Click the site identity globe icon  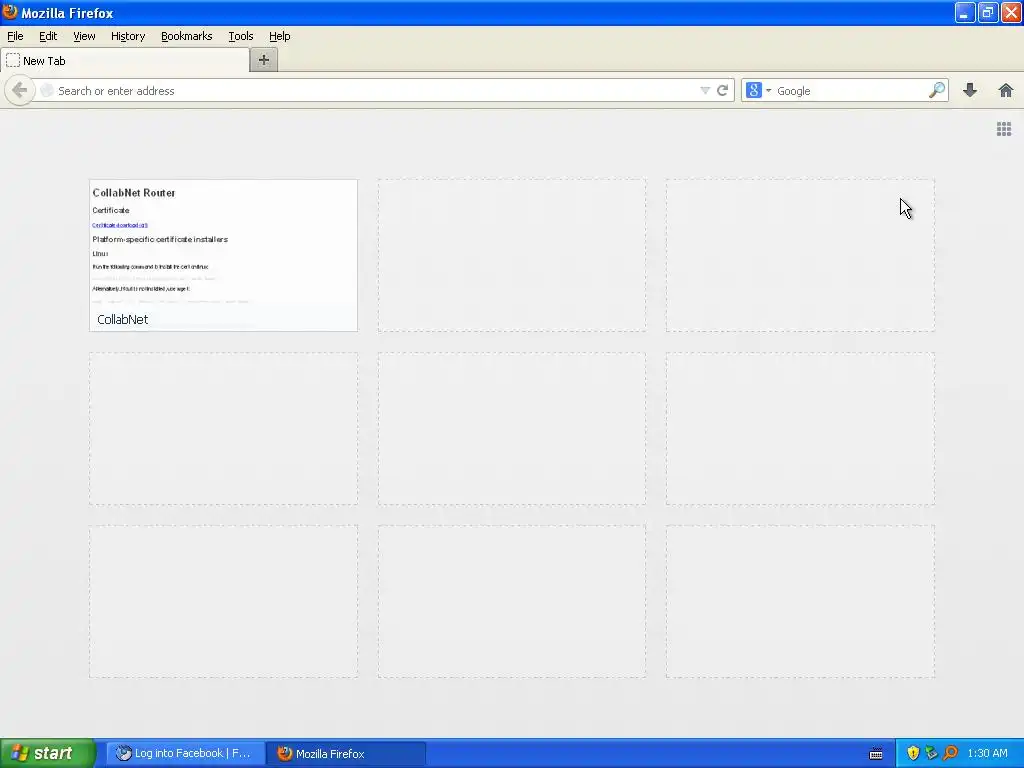[x=46, y=91]
